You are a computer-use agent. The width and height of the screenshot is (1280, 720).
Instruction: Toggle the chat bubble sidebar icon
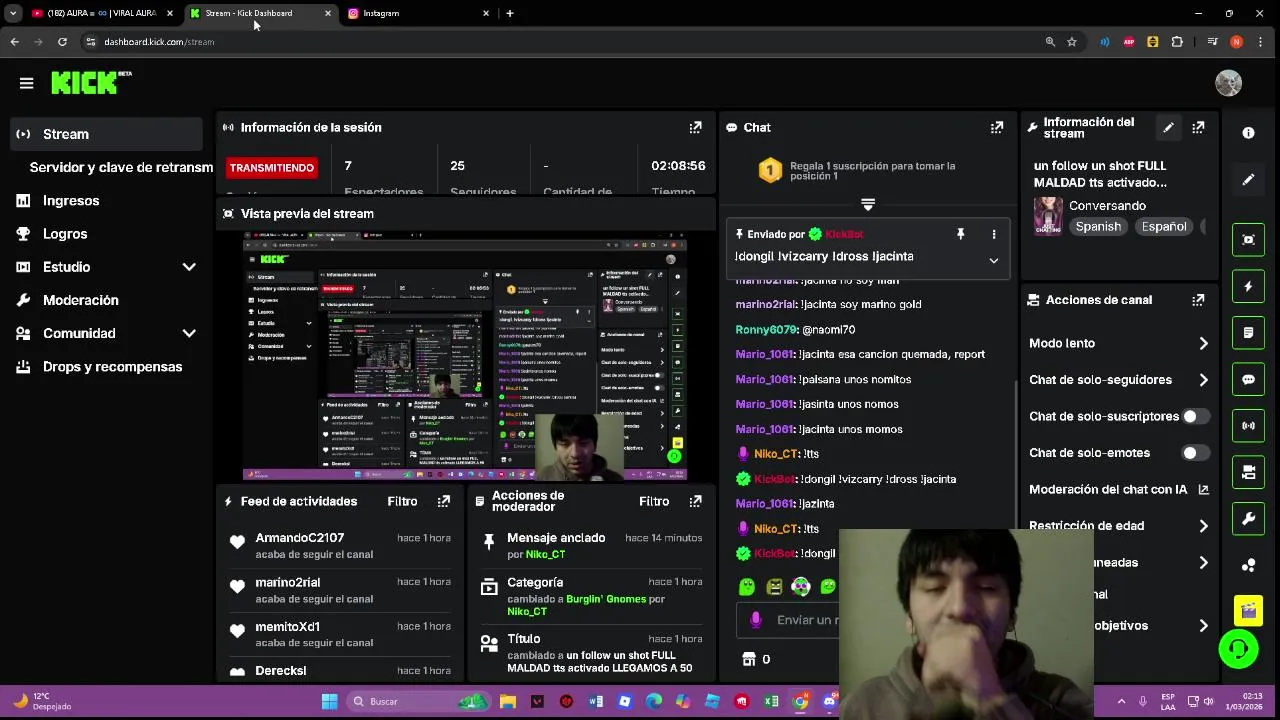point(1248,380)
